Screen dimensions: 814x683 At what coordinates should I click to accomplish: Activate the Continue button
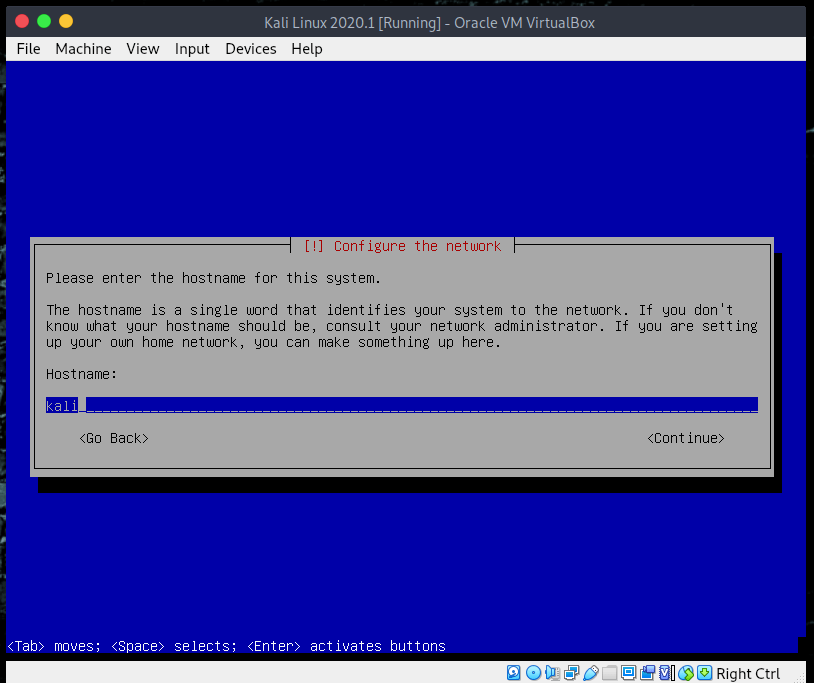click(x=686, y=439)
